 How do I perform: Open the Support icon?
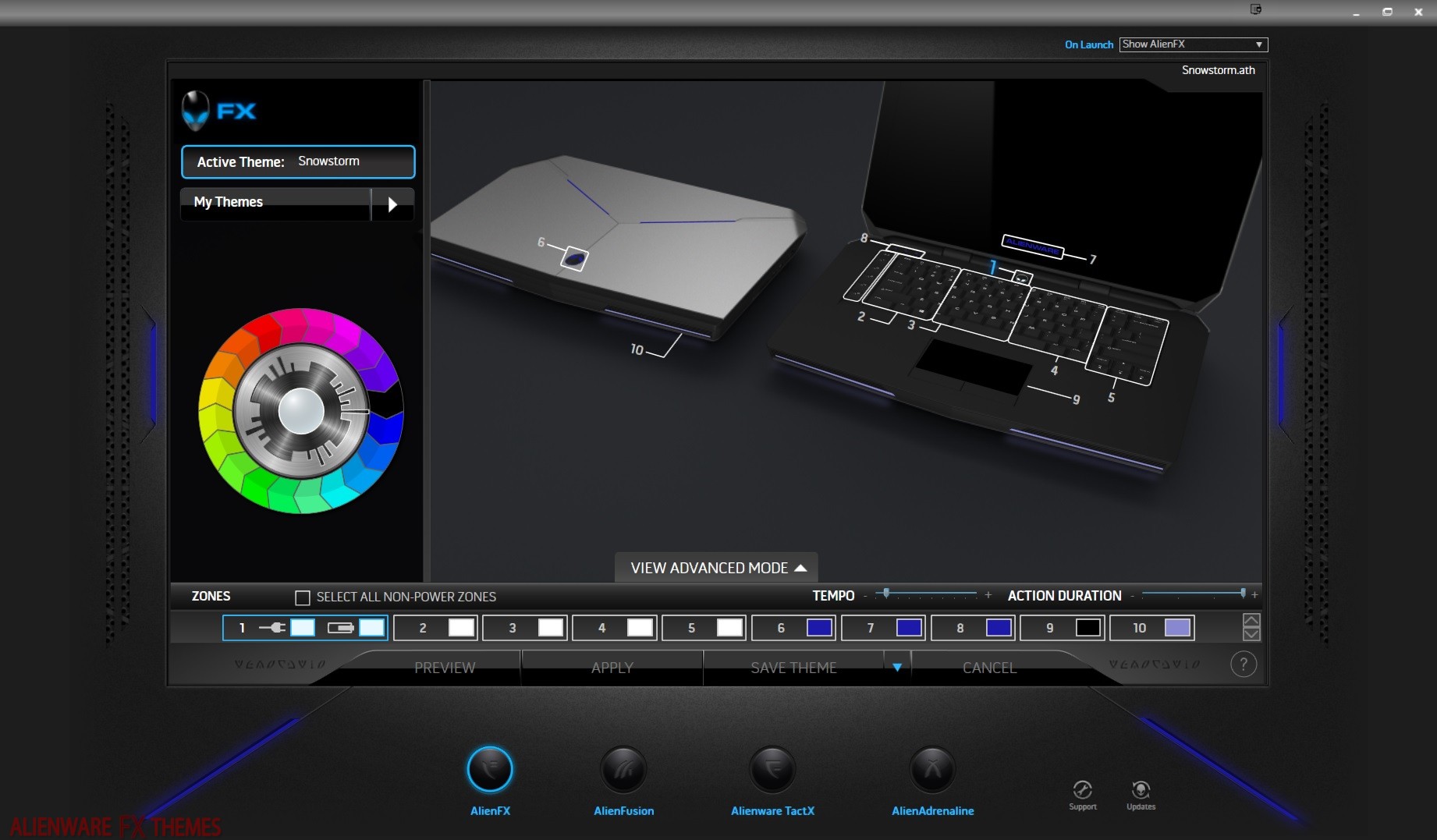click(1083, 790)
